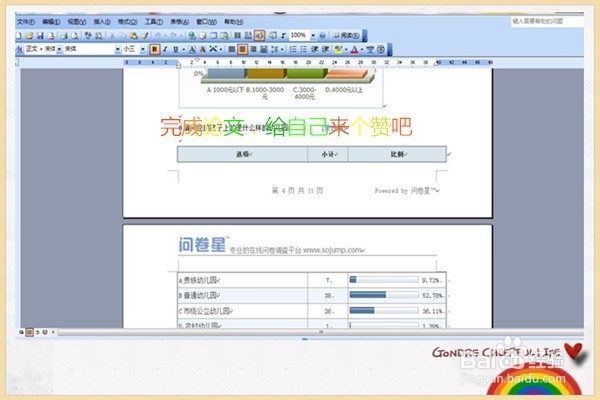Expand the 小三 font size dropdown
The height and width of the screenshot is (400, 600).
coord(143,49)
